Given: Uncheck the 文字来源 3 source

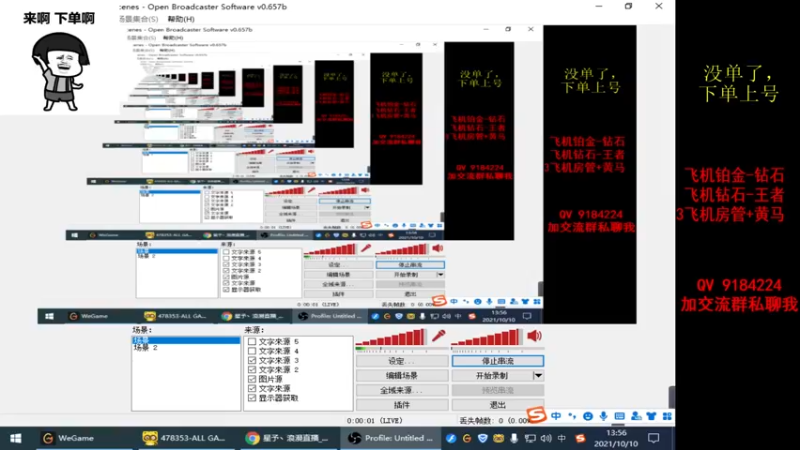Looking at the screenshot, I should point(252,360).
